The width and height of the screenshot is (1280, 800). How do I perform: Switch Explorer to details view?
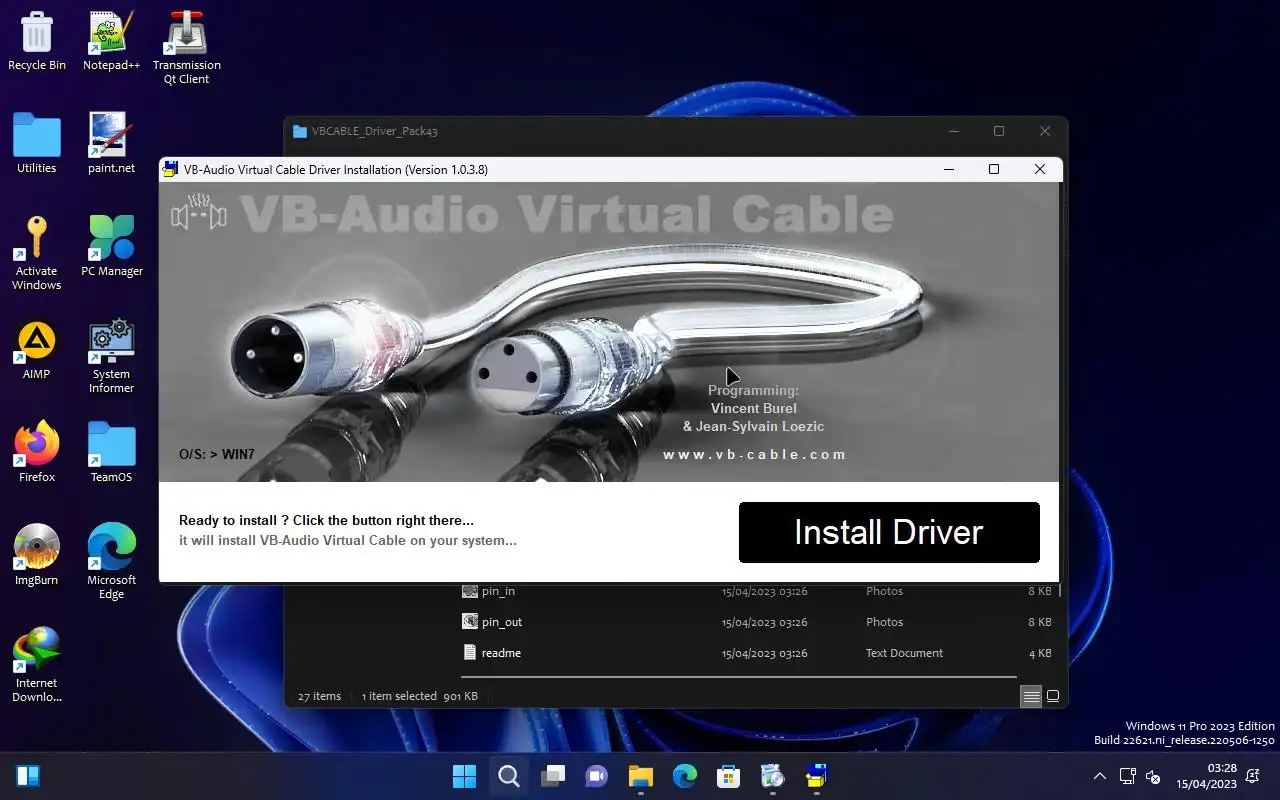pos(1031,696)
